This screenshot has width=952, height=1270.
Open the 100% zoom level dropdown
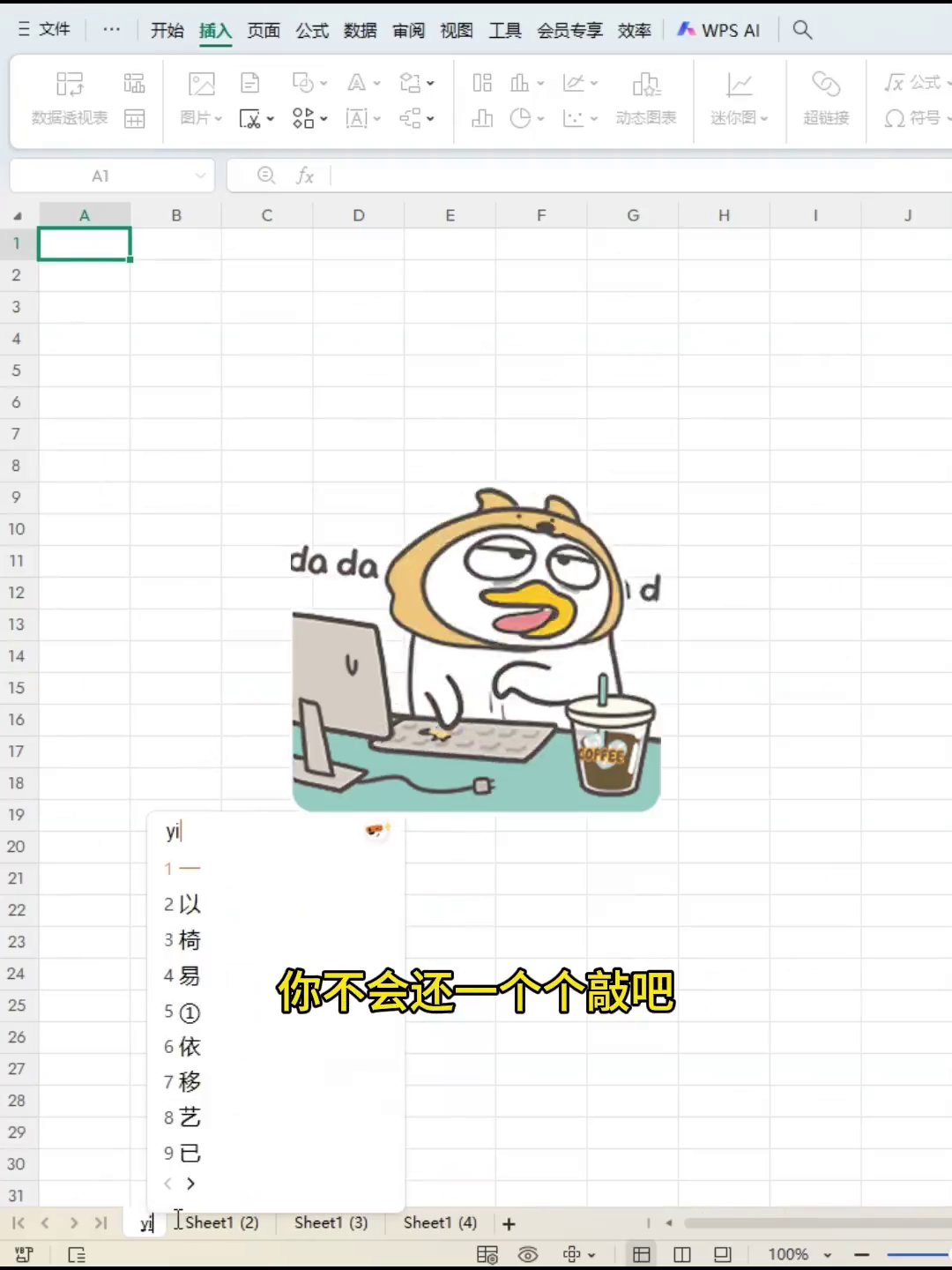[x=800, y=1254]
